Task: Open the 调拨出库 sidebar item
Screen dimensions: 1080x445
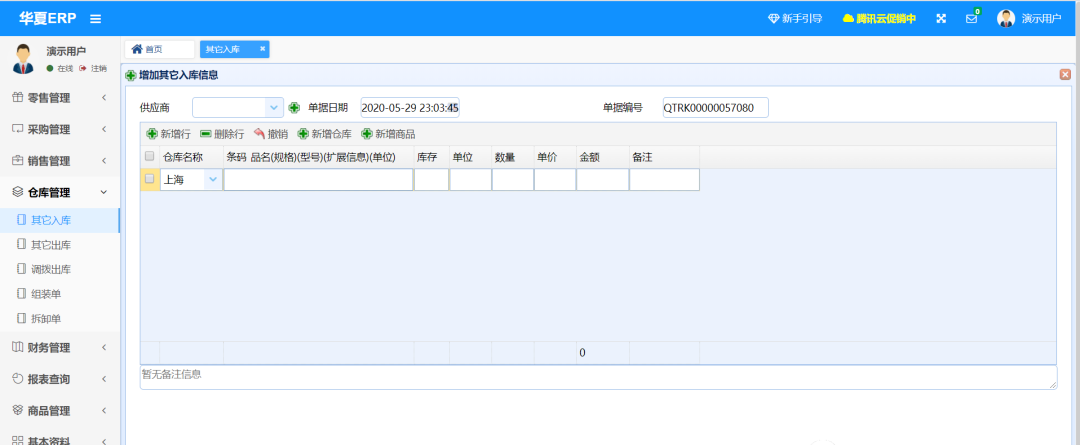Action: click(60, 269)
